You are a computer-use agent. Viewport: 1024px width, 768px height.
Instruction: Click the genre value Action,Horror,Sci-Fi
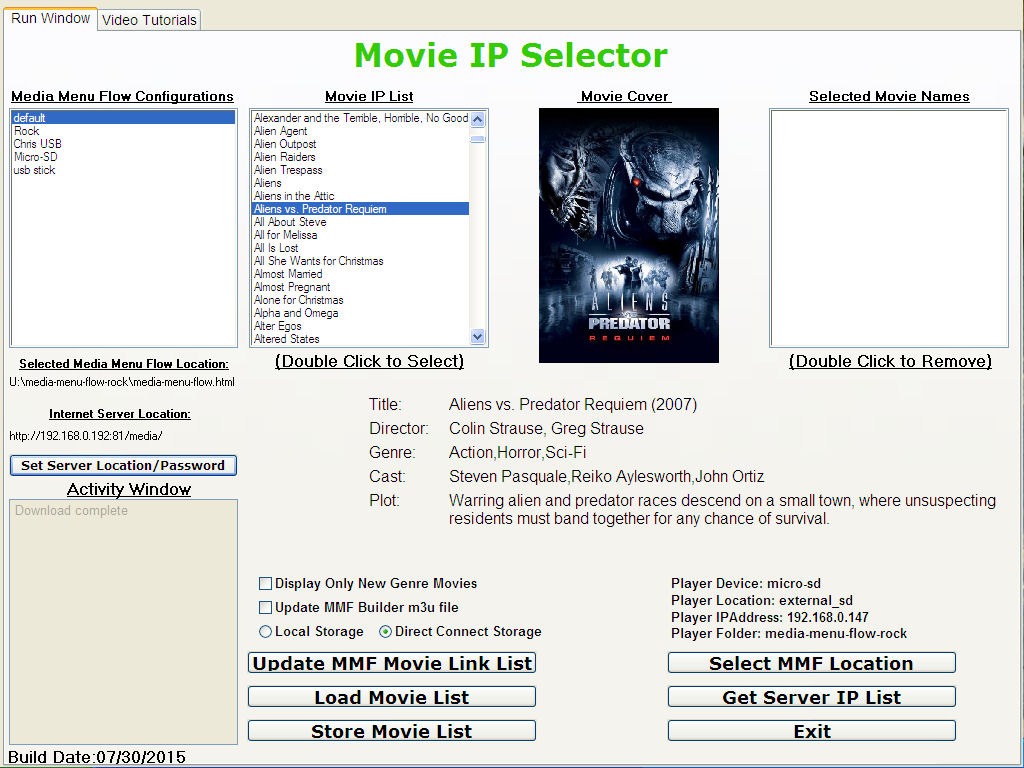pos(517,453)
